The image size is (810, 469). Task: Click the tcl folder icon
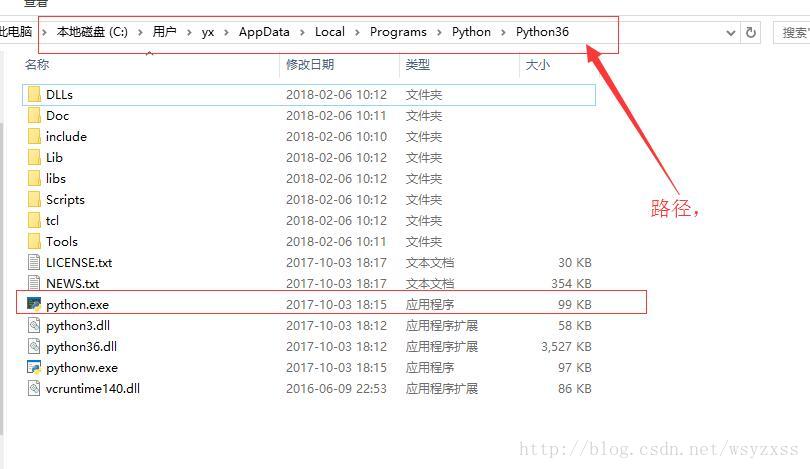tap(34, 221)
